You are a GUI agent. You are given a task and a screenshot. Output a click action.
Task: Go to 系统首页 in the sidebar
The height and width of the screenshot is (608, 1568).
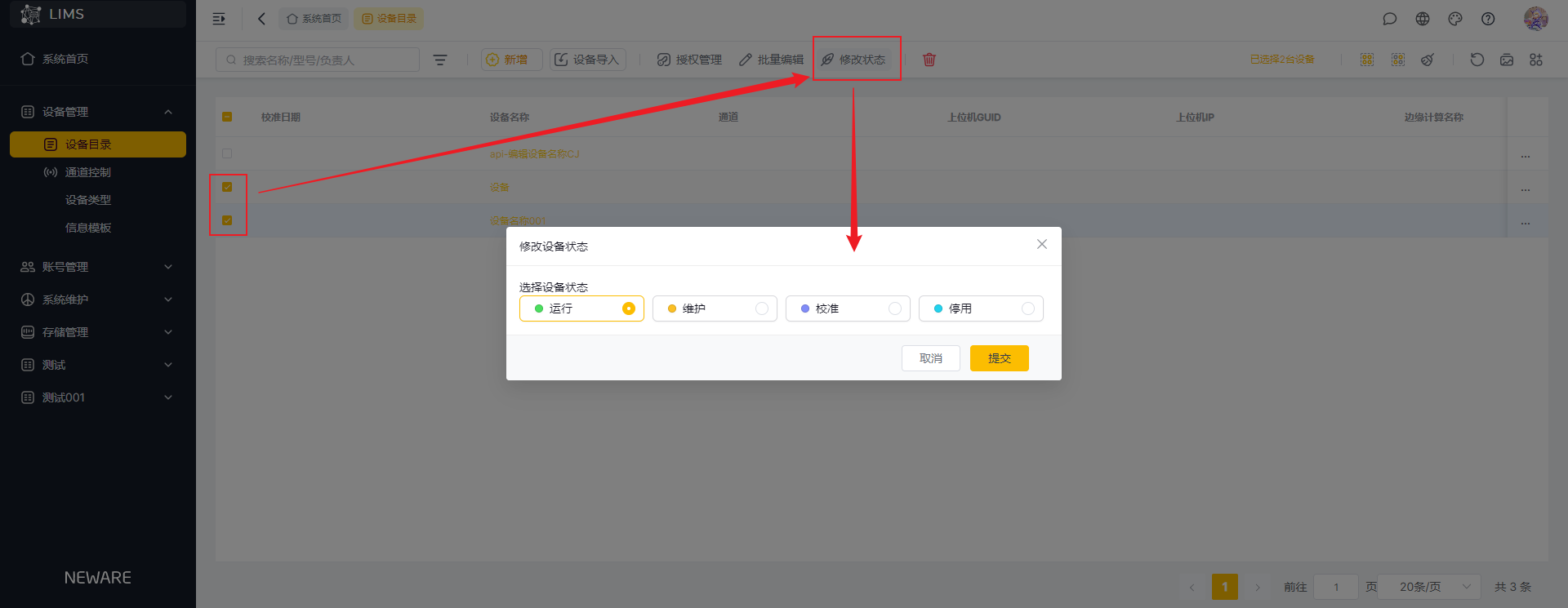point(98,59)
